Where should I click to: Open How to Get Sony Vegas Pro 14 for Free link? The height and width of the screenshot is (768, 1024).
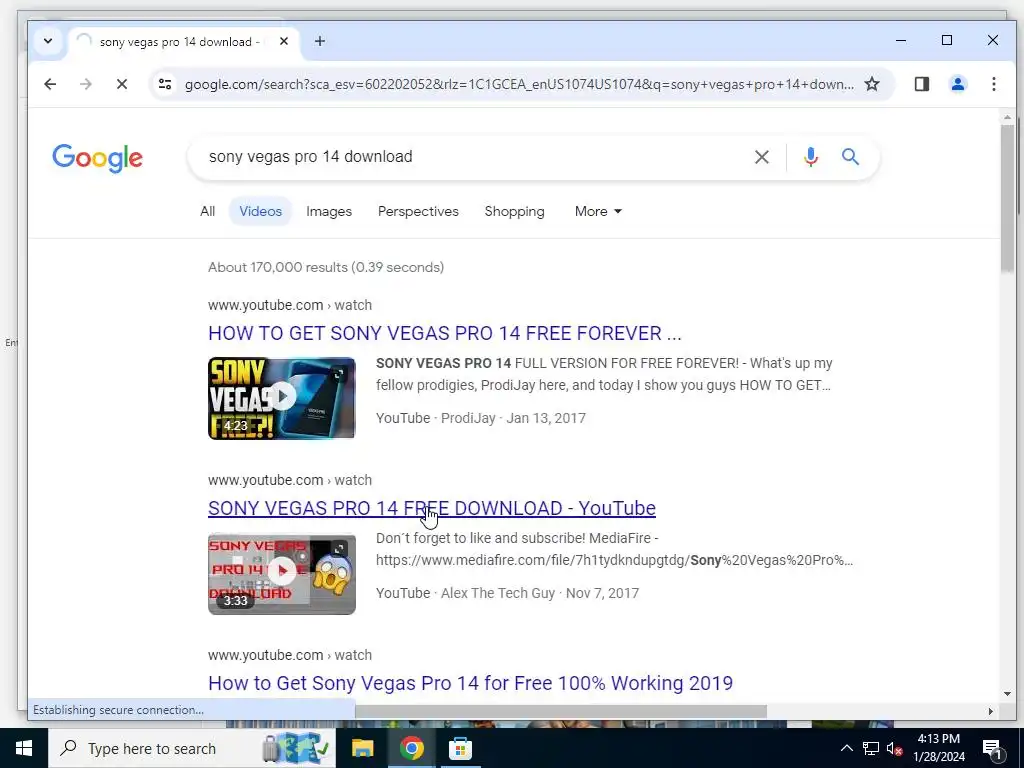[470, 683]
